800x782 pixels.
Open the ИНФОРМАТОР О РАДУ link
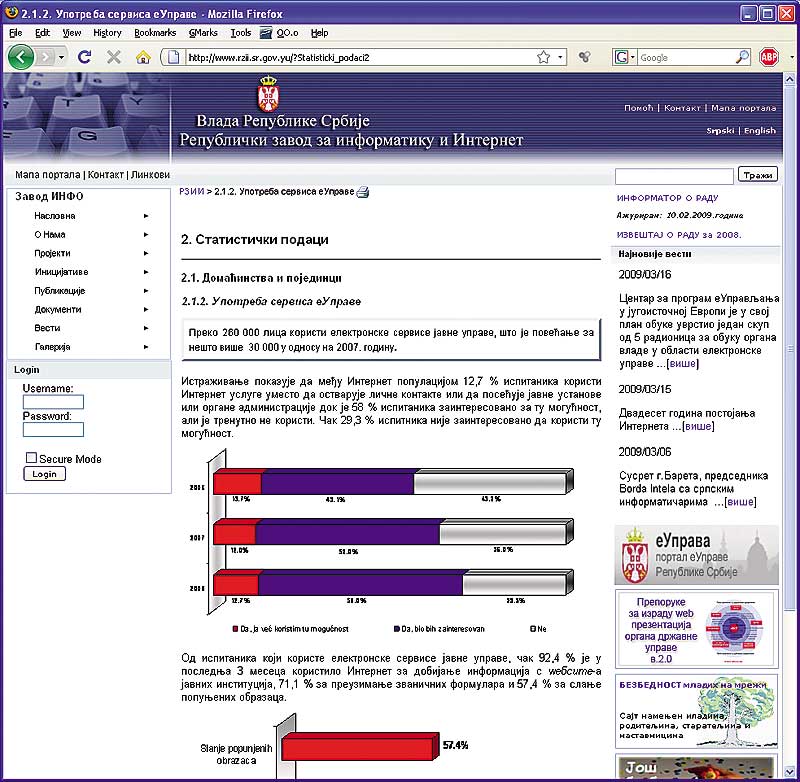[667, 198]
